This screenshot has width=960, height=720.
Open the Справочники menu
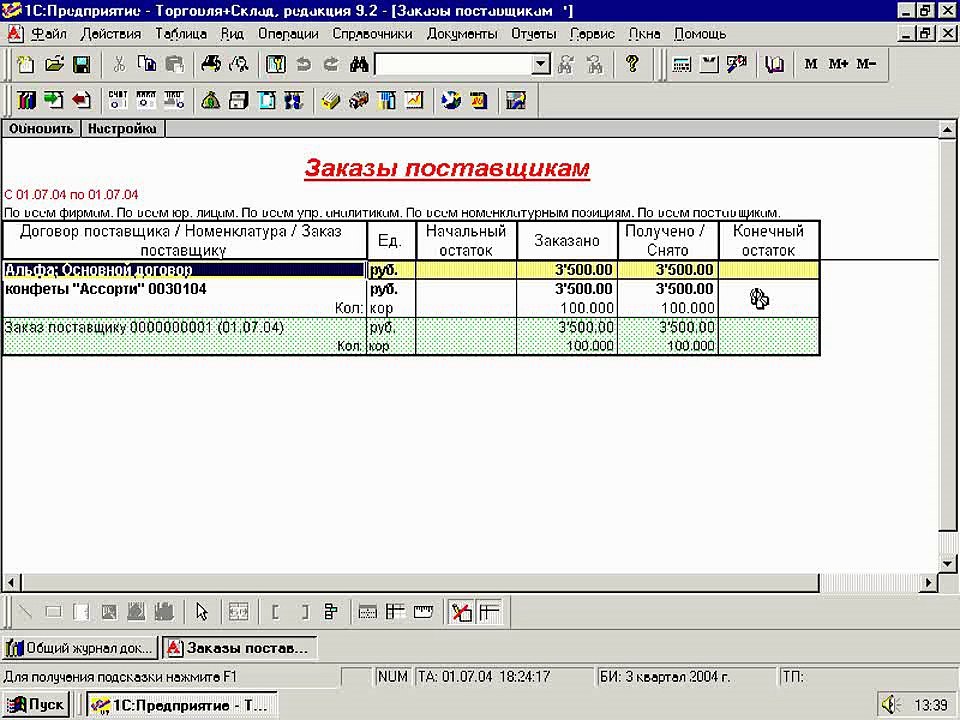point(372,34)
